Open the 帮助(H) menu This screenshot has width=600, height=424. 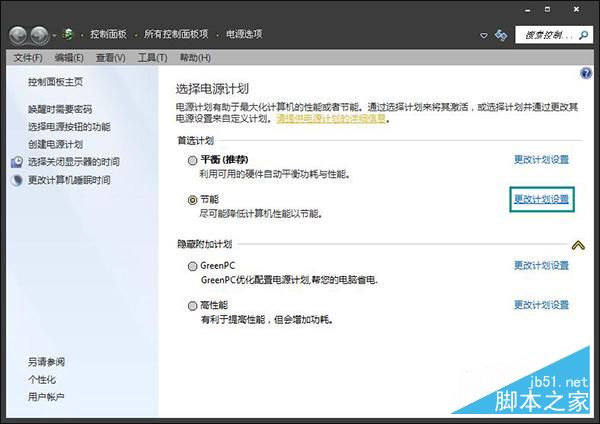point(195,58)
